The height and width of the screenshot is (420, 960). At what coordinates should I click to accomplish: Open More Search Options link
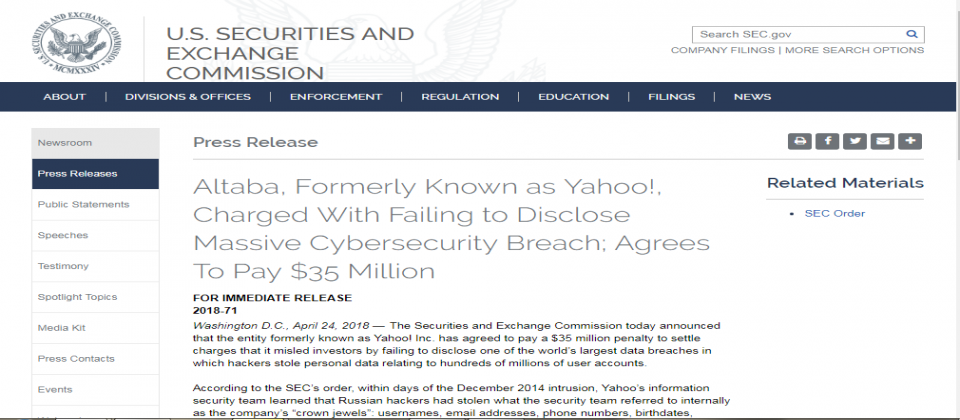[x=854, y=50]
